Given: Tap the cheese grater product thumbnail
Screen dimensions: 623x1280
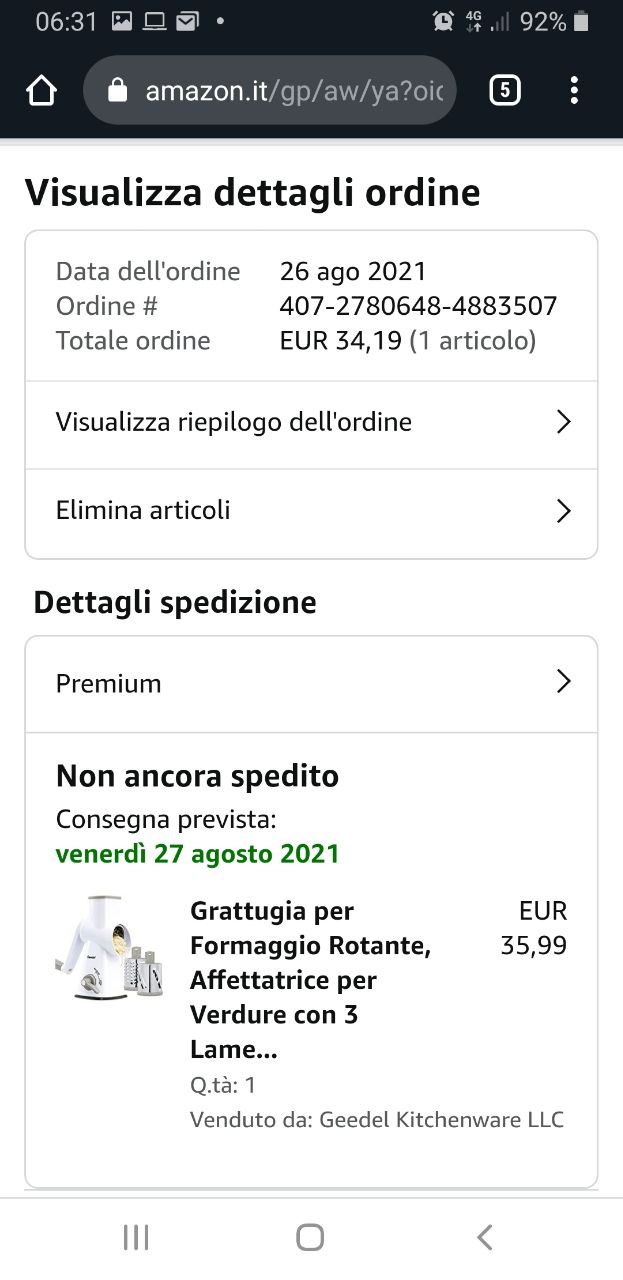Looking at the screenshot, I should pos(110,947).
